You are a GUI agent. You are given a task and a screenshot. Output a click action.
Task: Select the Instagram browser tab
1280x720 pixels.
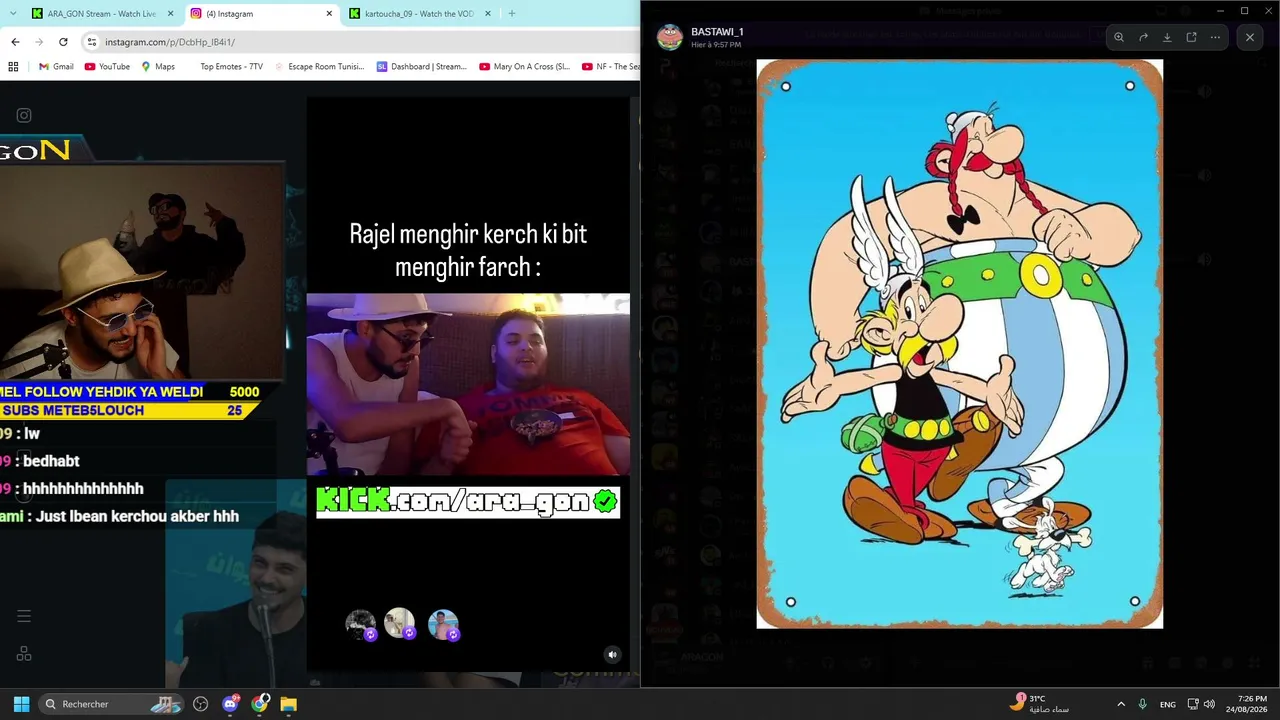(x=260, y=14)
